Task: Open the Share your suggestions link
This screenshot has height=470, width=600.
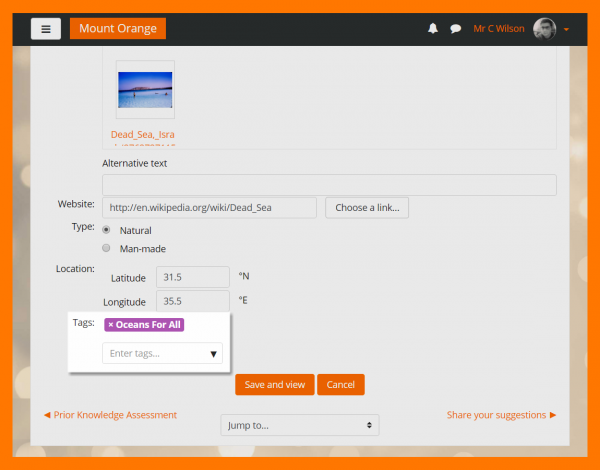Action: [x=501, y=415]
